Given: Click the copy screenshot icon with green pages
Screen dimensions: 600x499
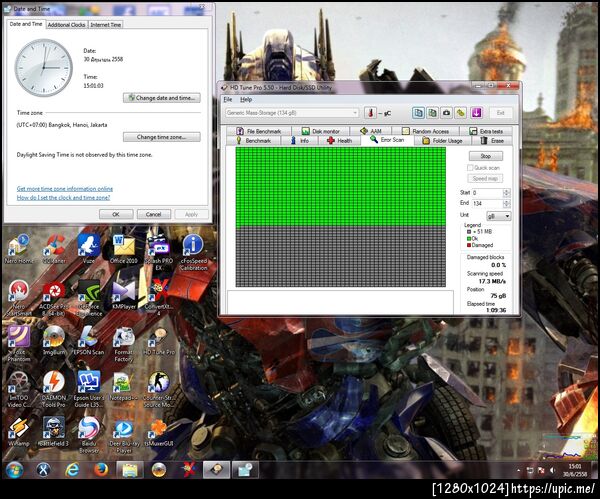Looking at the screenshot, I should [x=432, y=113].
